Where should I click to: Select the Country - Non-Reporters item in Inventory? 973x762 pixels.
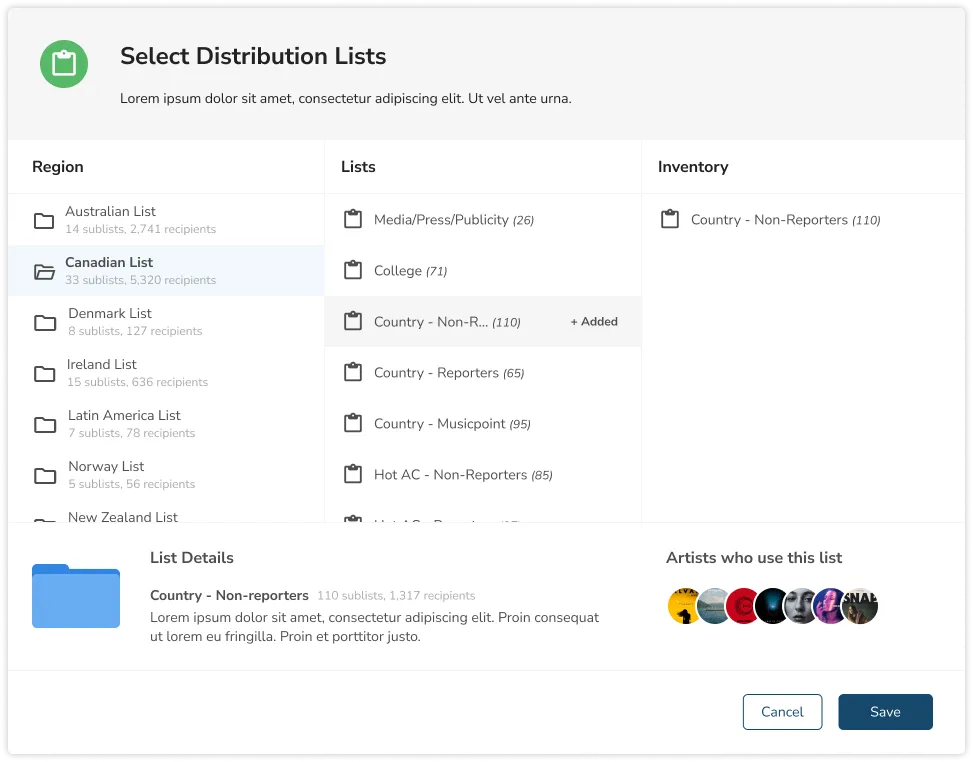[x=784, y=219]
